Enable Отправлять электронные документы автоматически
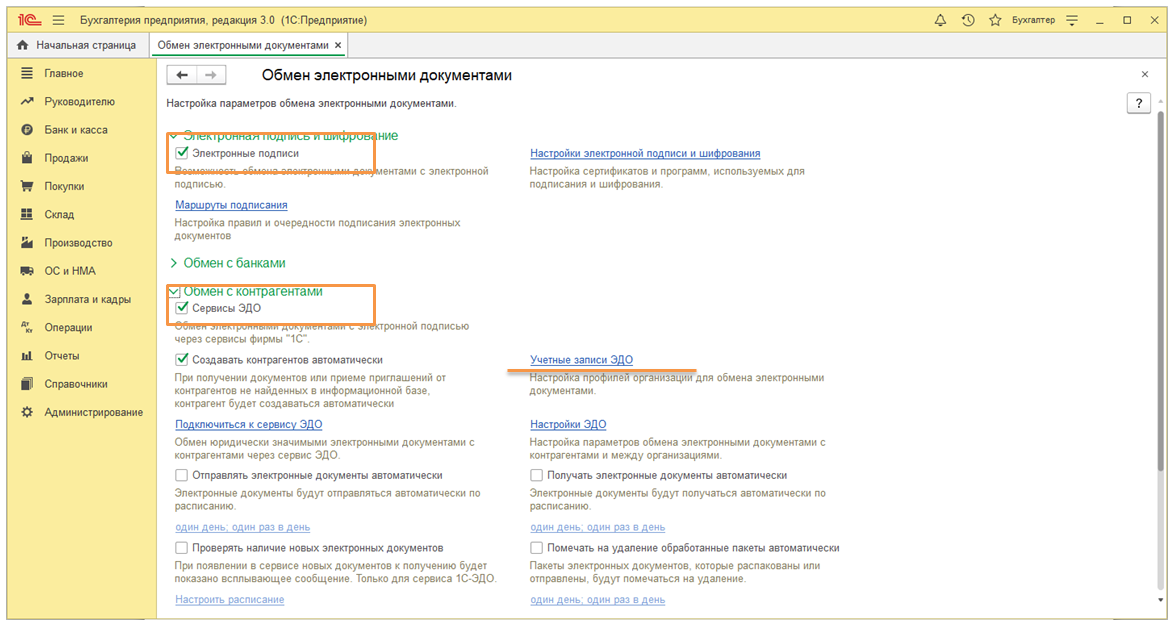 coord(182,476)
